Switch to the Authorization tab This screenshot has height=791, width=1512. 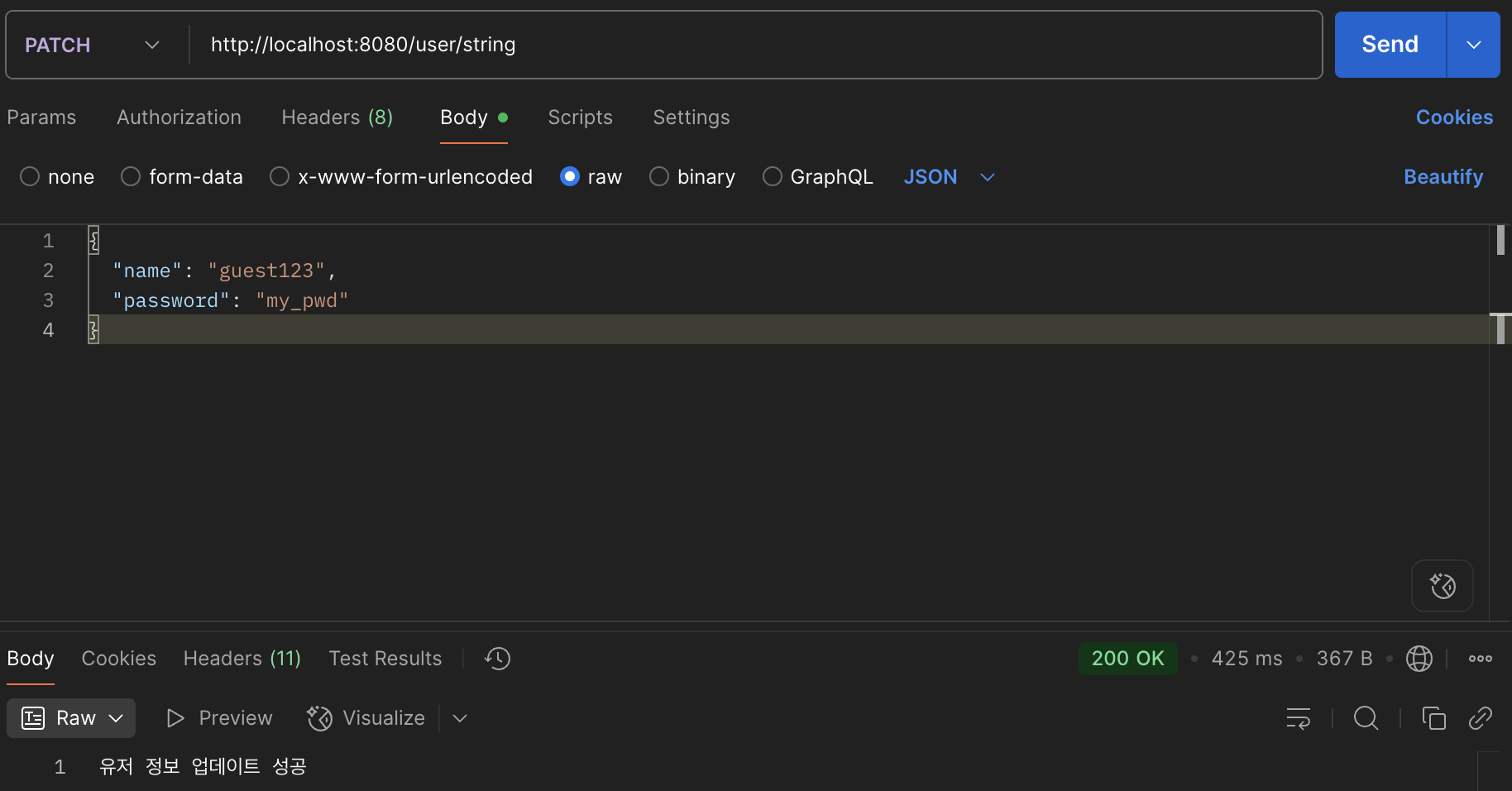179,117
